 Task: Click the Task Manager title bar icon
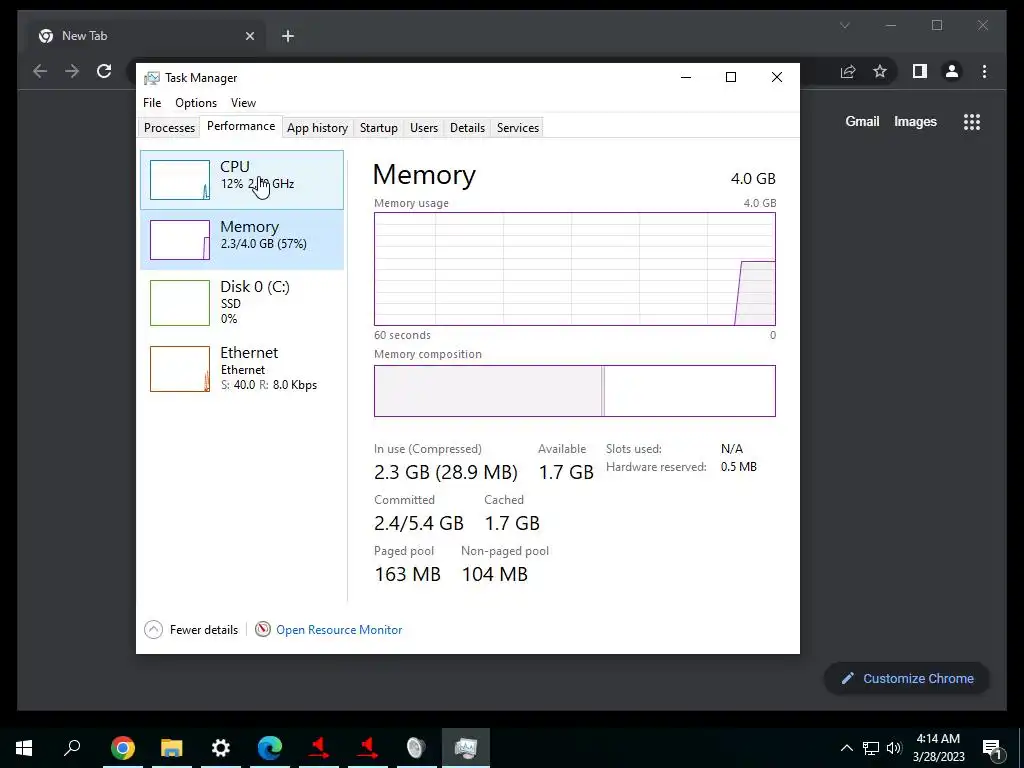coord(152,78)
